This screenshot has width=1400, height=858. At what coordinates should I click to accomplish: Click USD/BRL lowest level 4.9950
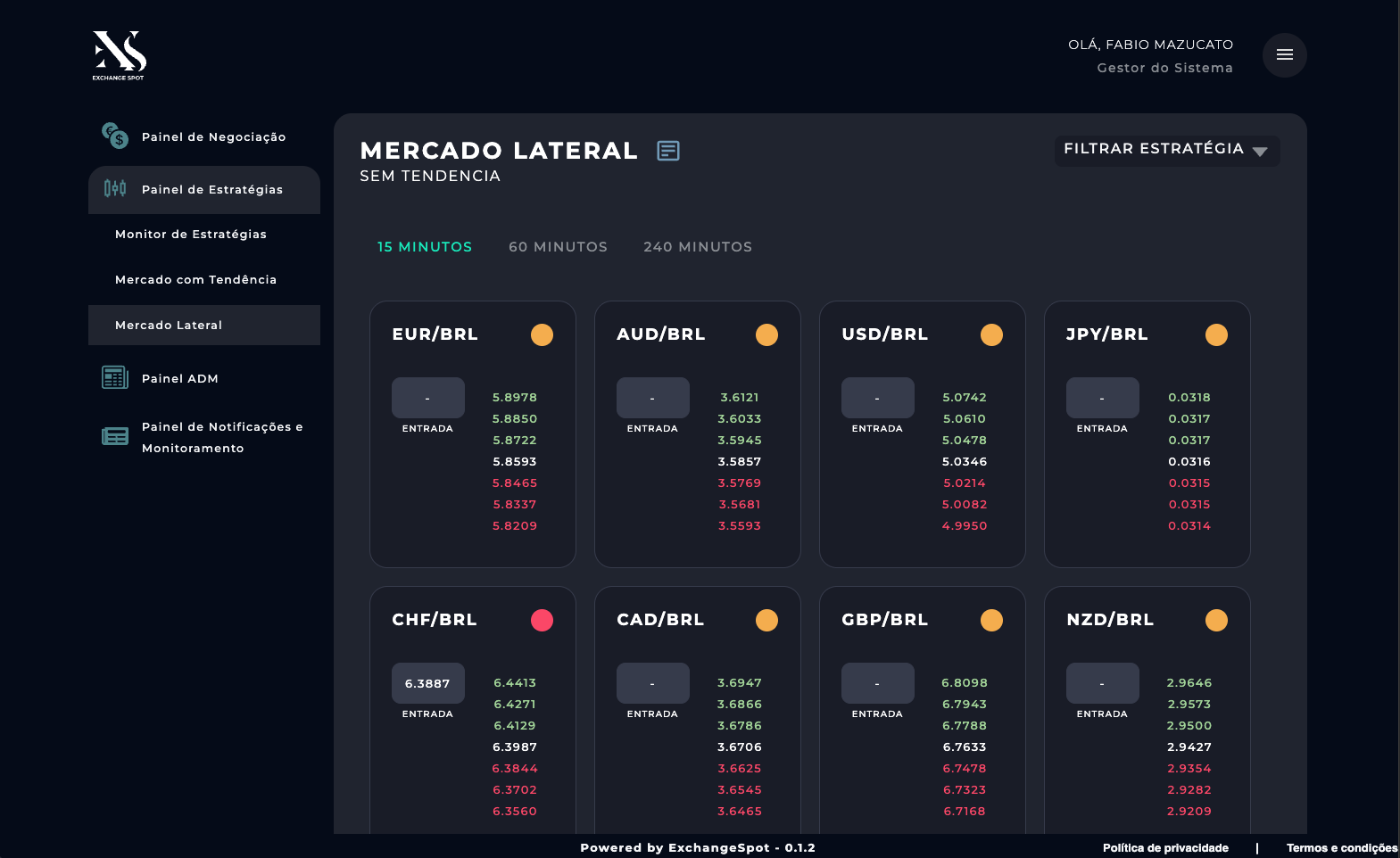point(965,526)
